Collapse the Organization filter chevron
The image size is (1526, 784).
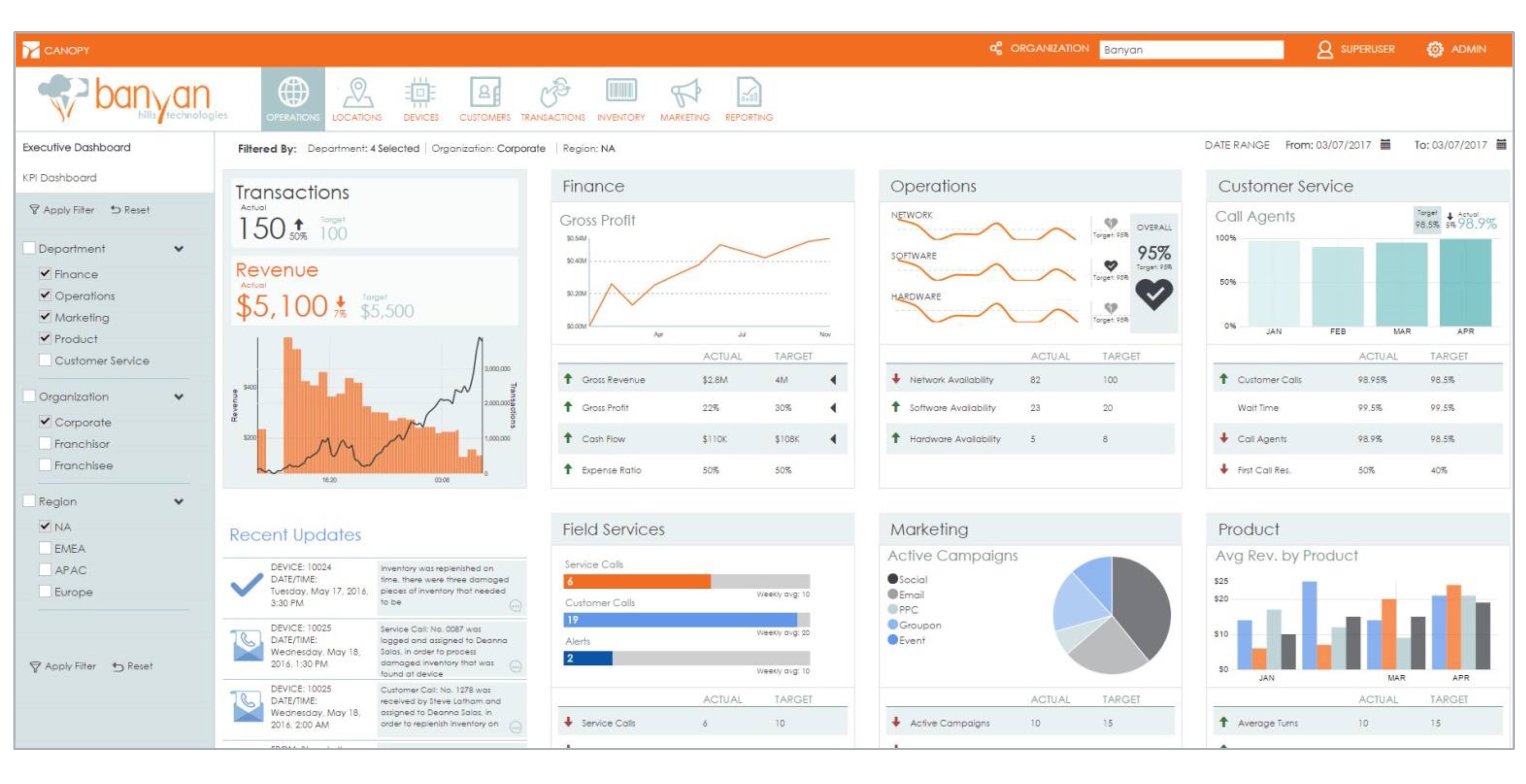pos(179,397)
